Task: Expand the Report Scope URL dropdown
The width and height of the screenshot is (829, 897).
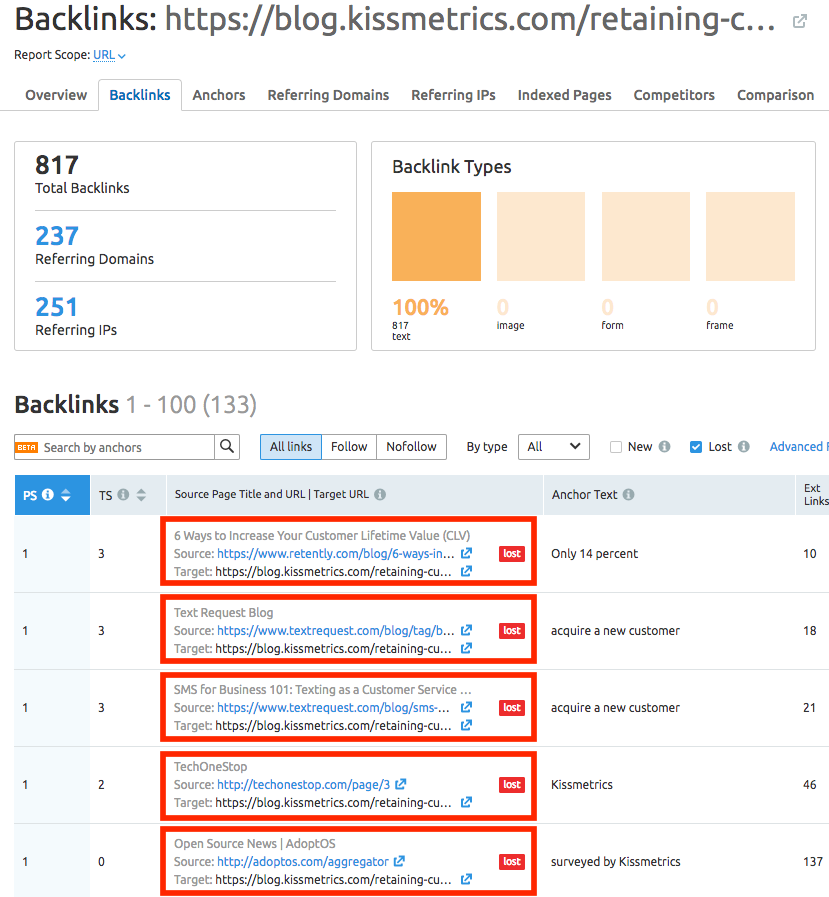Action: 109,55
